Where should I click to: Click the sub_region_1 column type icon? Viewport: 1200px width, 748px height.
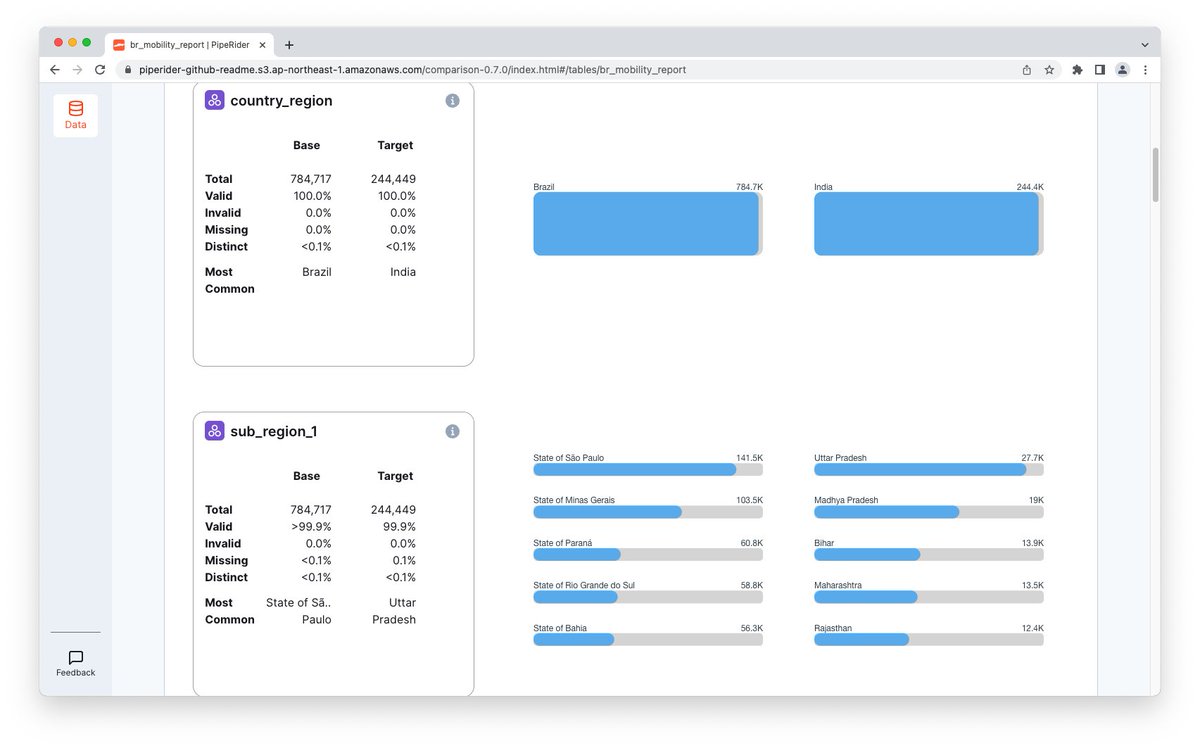(215, 431)
